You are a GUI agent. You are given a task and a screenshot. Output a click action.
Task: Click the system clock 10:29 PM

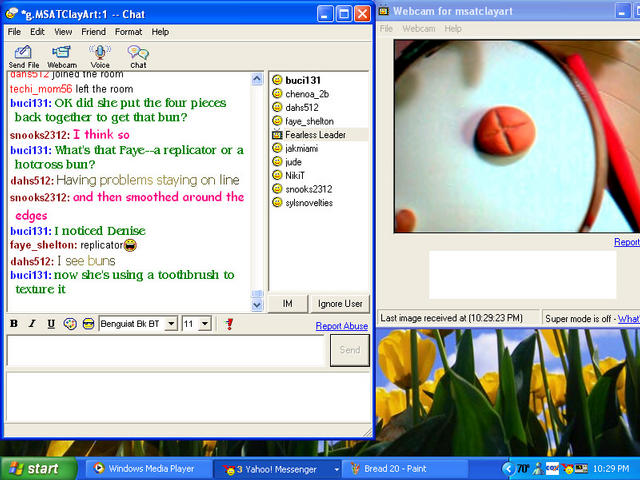[611, 469]
